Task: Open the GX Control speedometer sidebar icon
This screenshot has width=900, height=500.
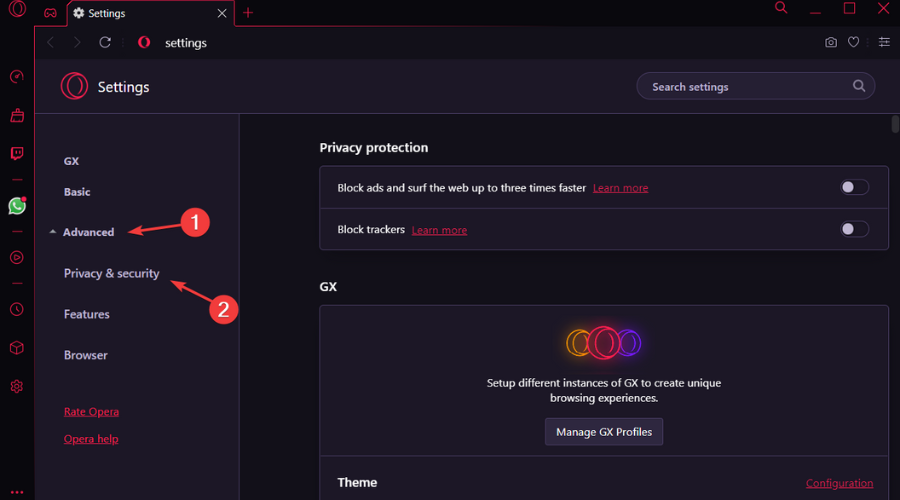Action: [17, 77]
